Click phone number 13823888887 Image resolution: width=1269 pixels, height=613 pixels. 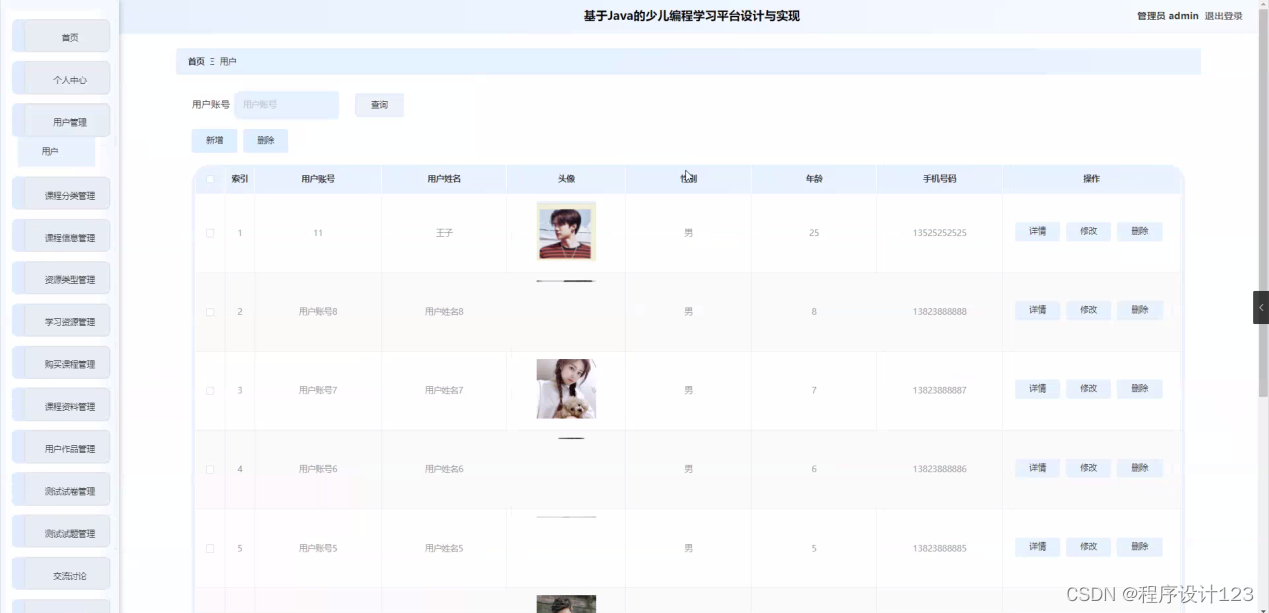940,391
